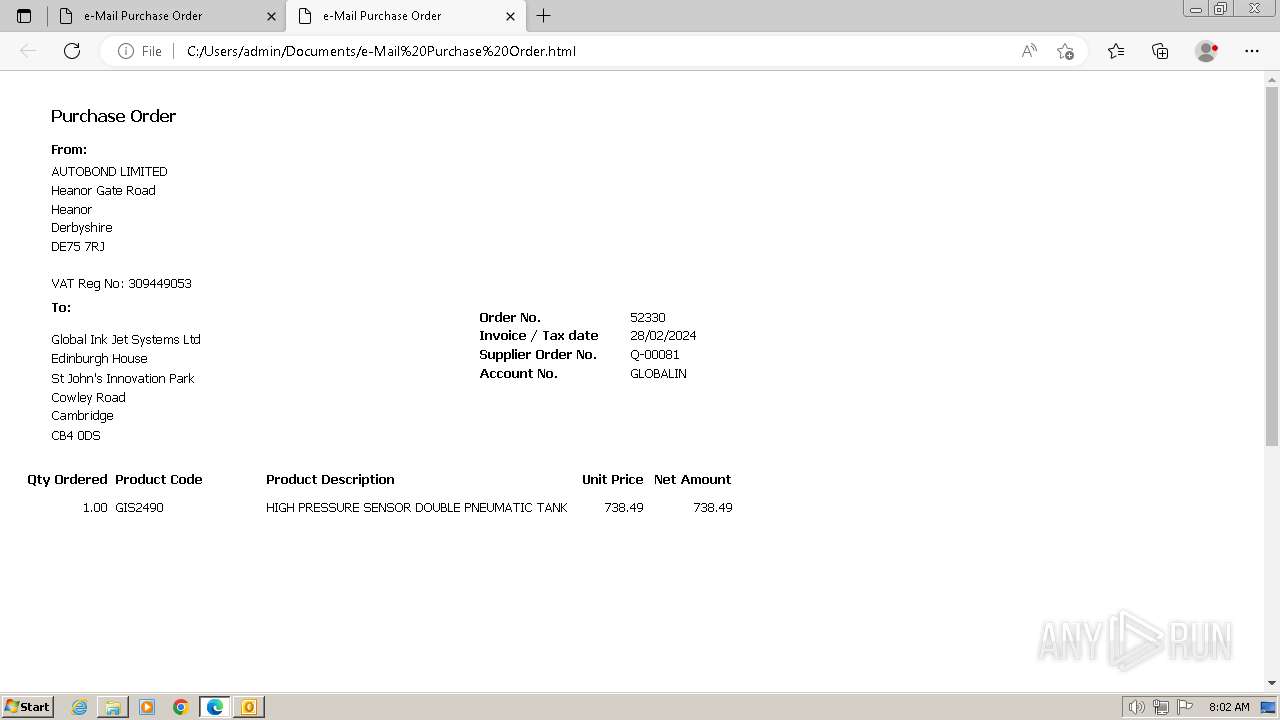Click St John's Innovation Park line
1280x720 pixels.
click(123, 378)
